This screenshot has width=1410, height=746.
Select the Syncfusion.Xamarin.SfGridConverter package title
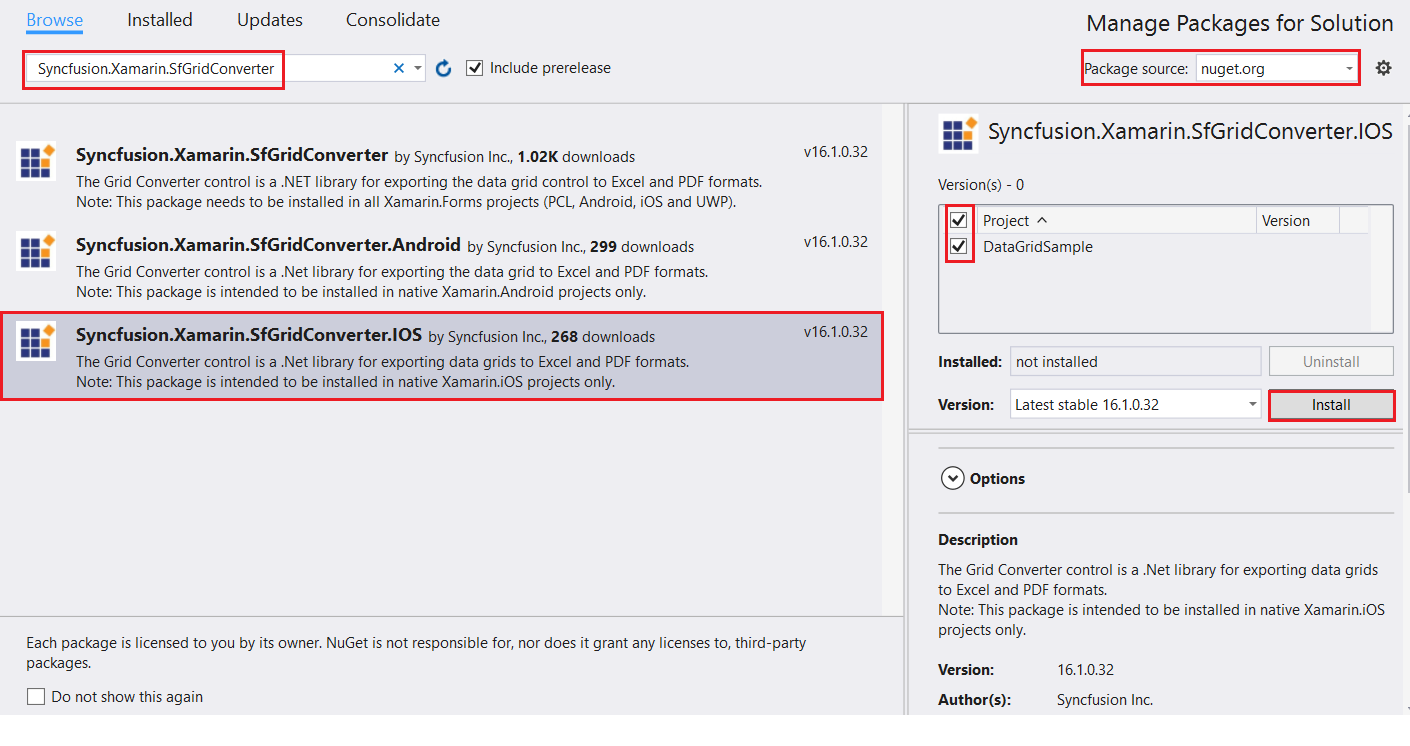coord(232,155)
